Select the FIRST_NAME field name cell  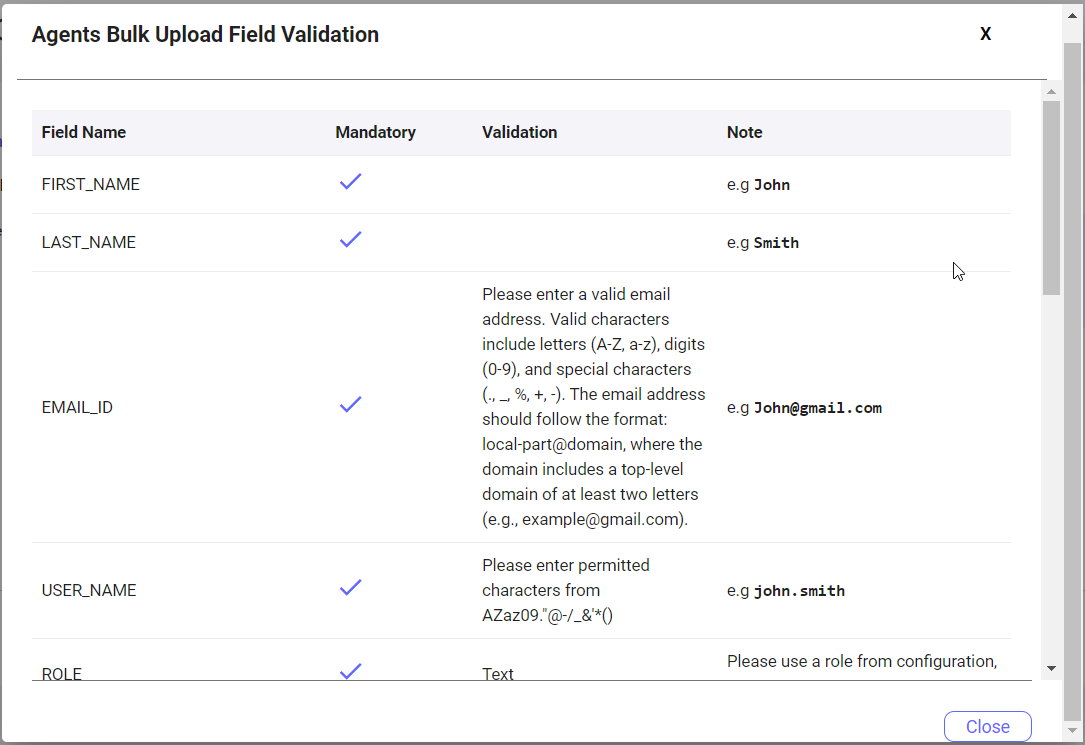[x=91, y=184]
